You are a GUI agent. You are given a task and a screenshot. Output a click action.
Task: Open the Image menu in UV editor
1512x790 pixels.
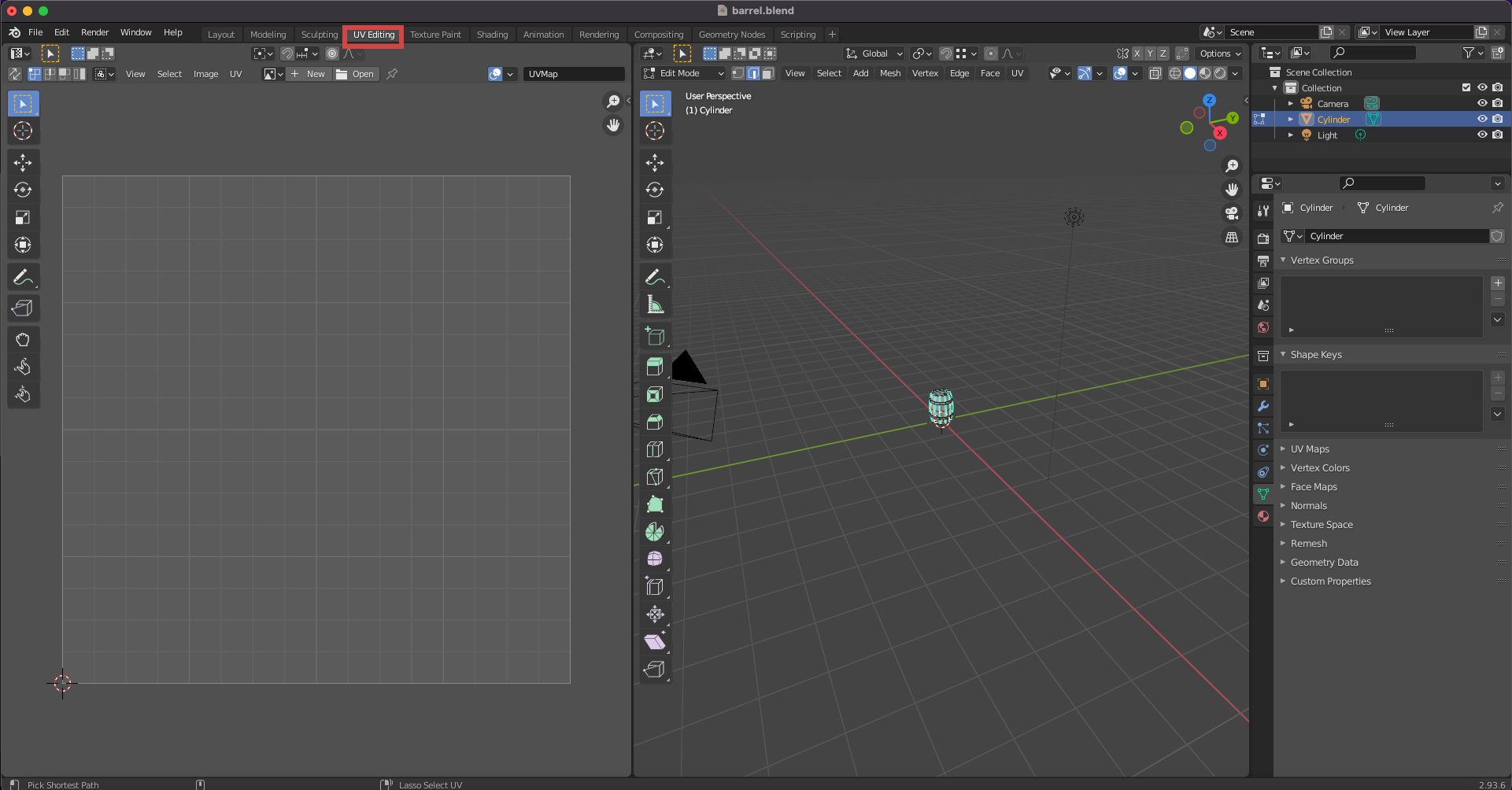(x=205, y=74)
